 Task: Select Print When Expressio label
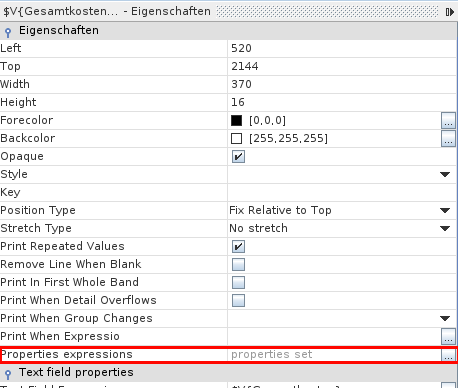(x=60, y=336)
